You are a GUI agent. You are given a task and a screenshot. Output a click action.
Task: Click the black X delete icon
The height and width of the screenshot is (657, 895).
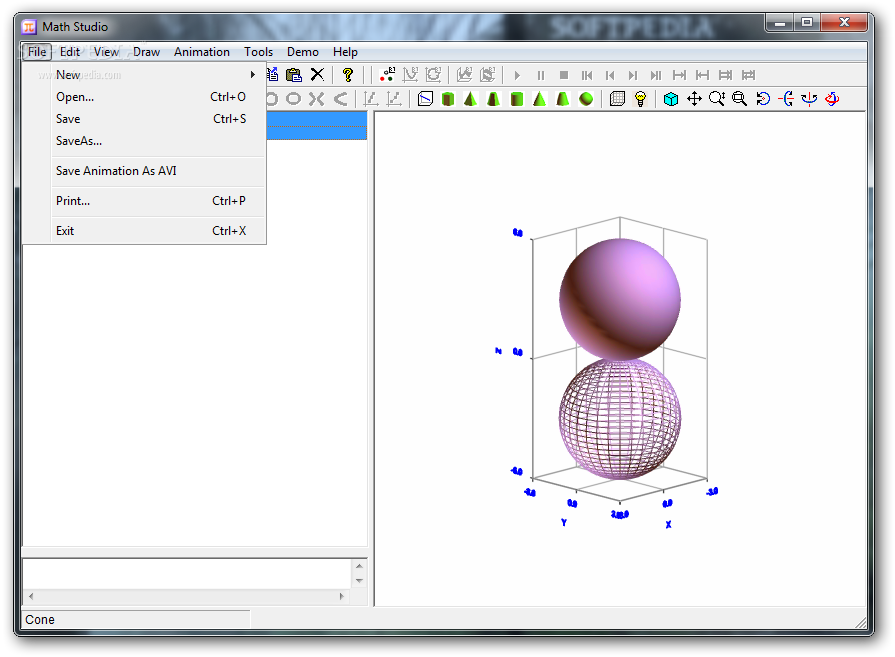pyautogui.click(x=317, y=75)
